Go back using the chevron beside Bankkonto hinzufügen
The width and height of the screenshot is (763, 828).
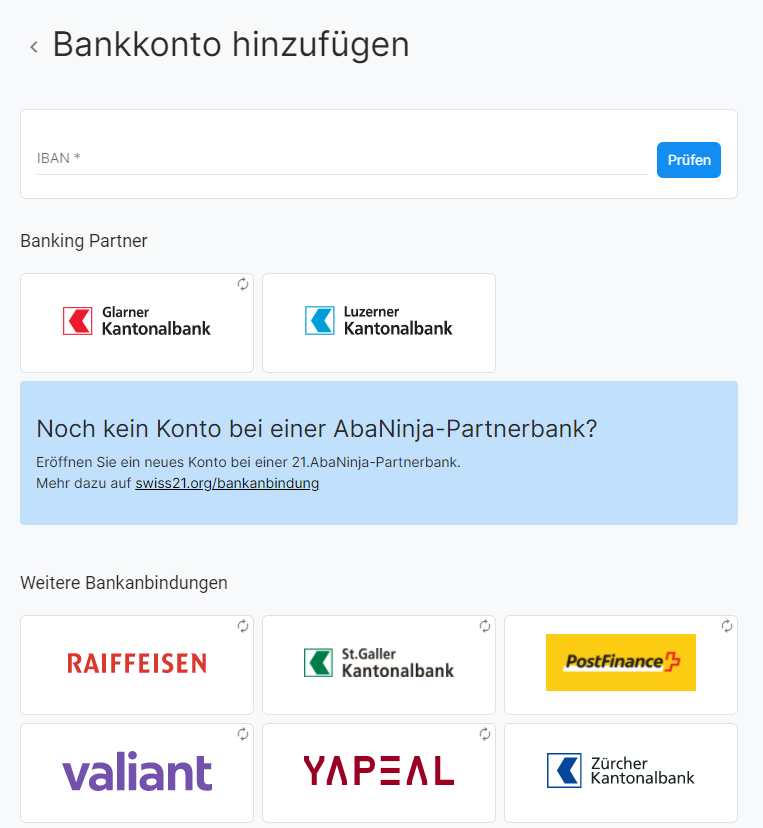[34, 47]
